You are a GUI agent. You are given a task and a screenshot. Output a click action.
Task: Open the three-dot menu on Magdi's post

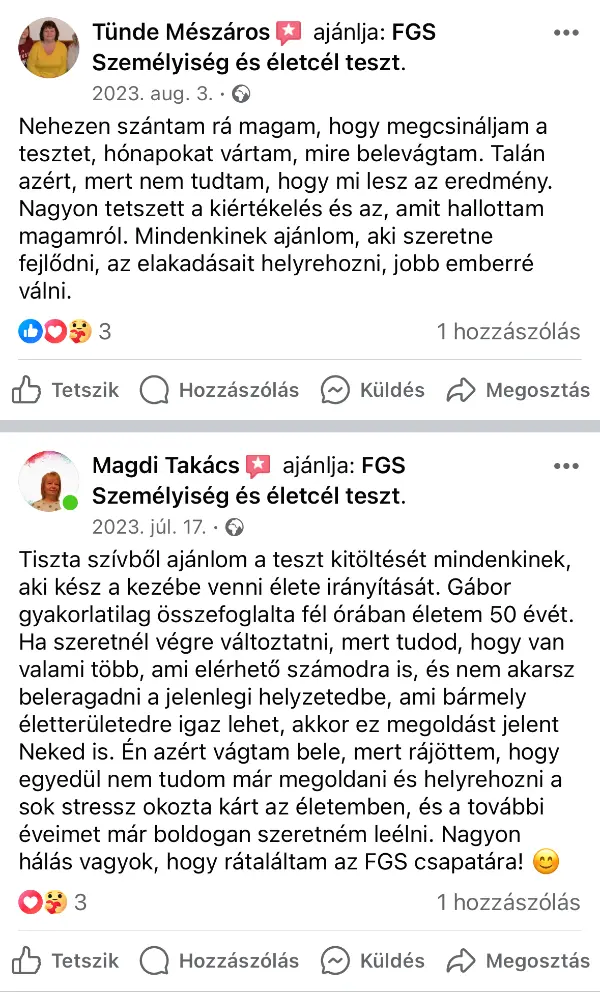point(566,466)
